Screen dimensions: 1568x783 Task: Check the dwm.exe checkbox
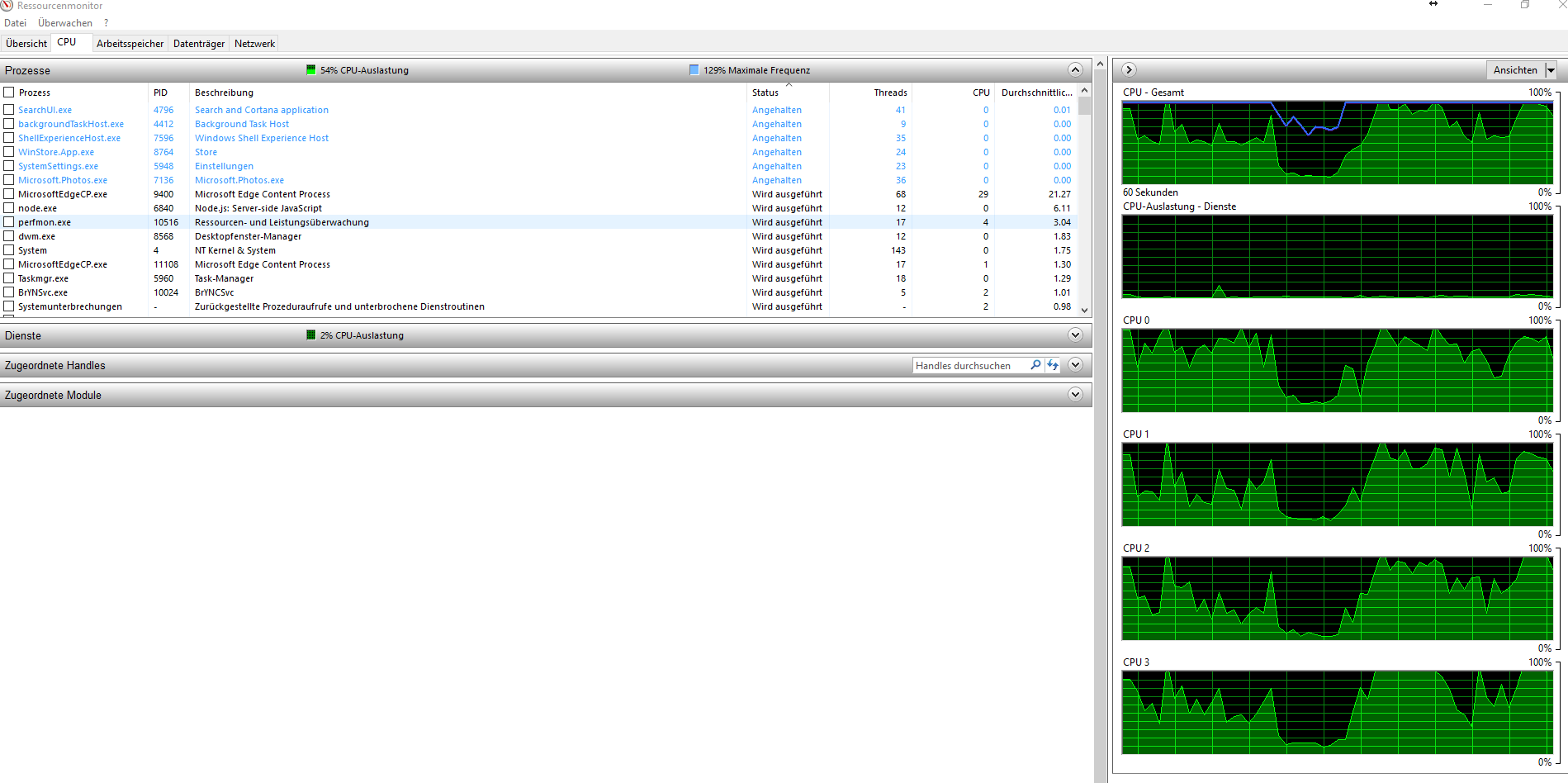(9, 236)
